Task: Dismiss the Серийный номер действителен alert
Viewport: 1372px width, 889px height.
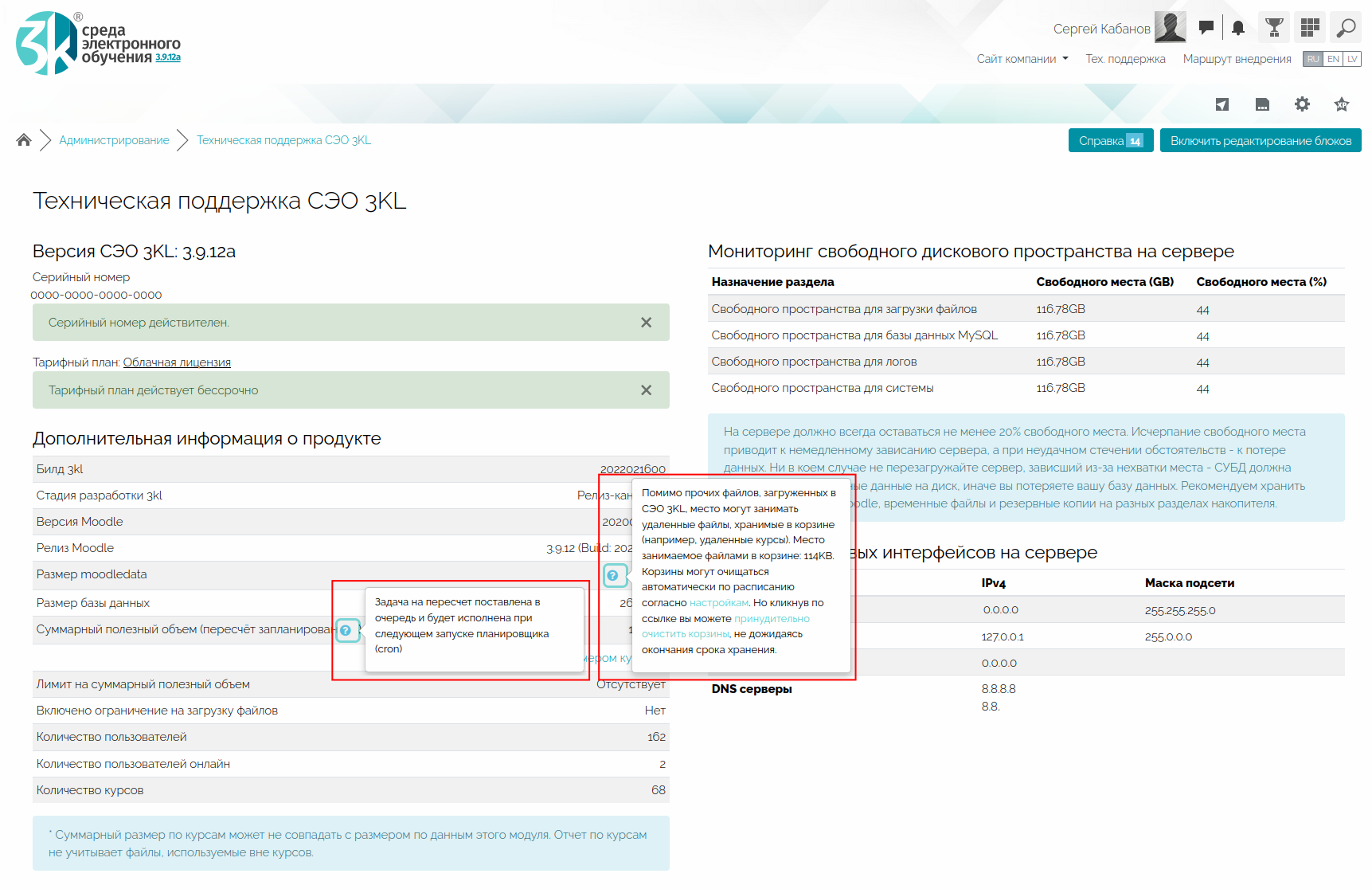Action: pos(646,323)
